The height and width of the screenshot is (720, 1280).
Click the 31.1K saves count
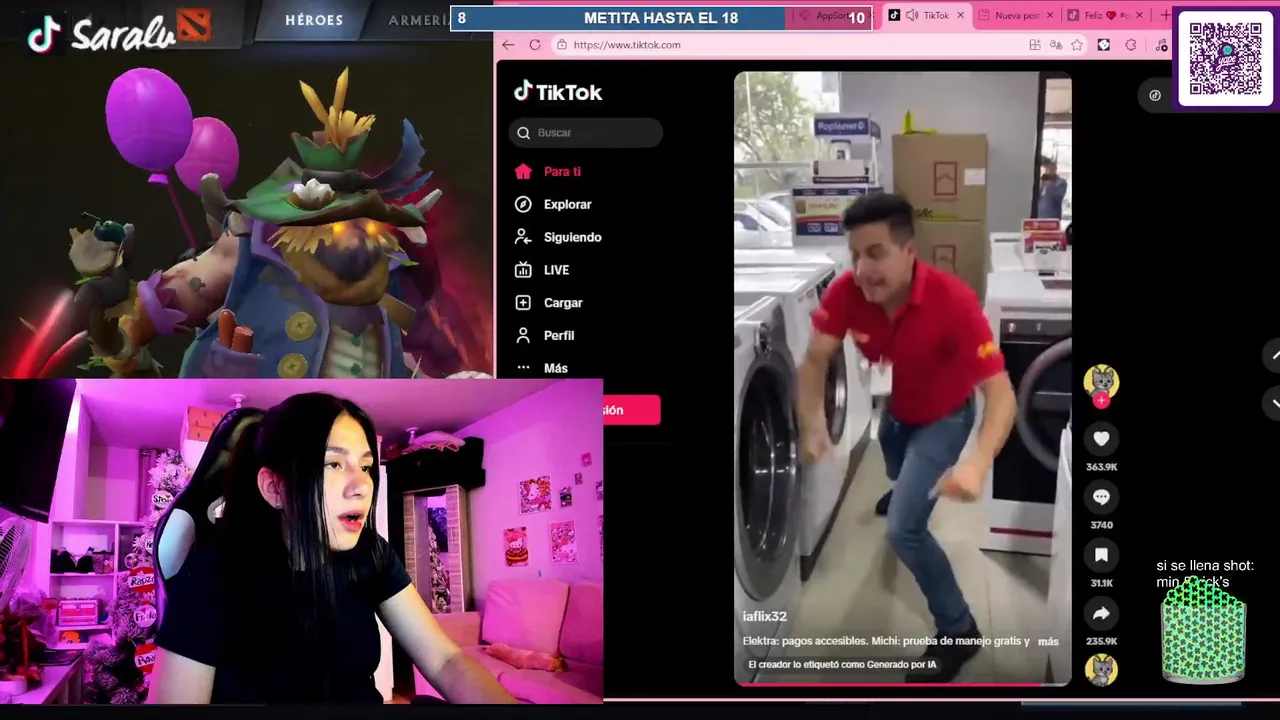click(x=1101, y=583)
